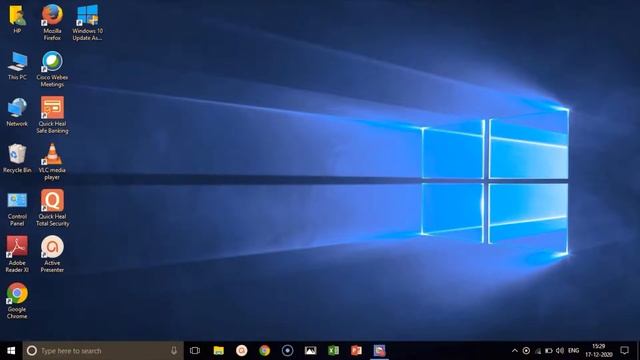The height and width of the screenshot is (360, 640).
Task: Open Task View from the taskbar
Action: click(195, 351)
